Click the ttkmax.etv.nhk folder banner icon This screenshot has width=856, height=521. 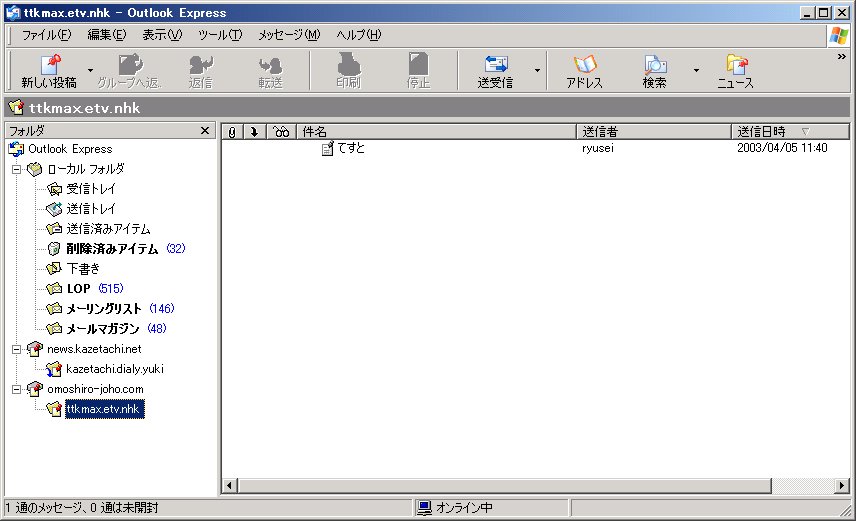coord(16,107)
